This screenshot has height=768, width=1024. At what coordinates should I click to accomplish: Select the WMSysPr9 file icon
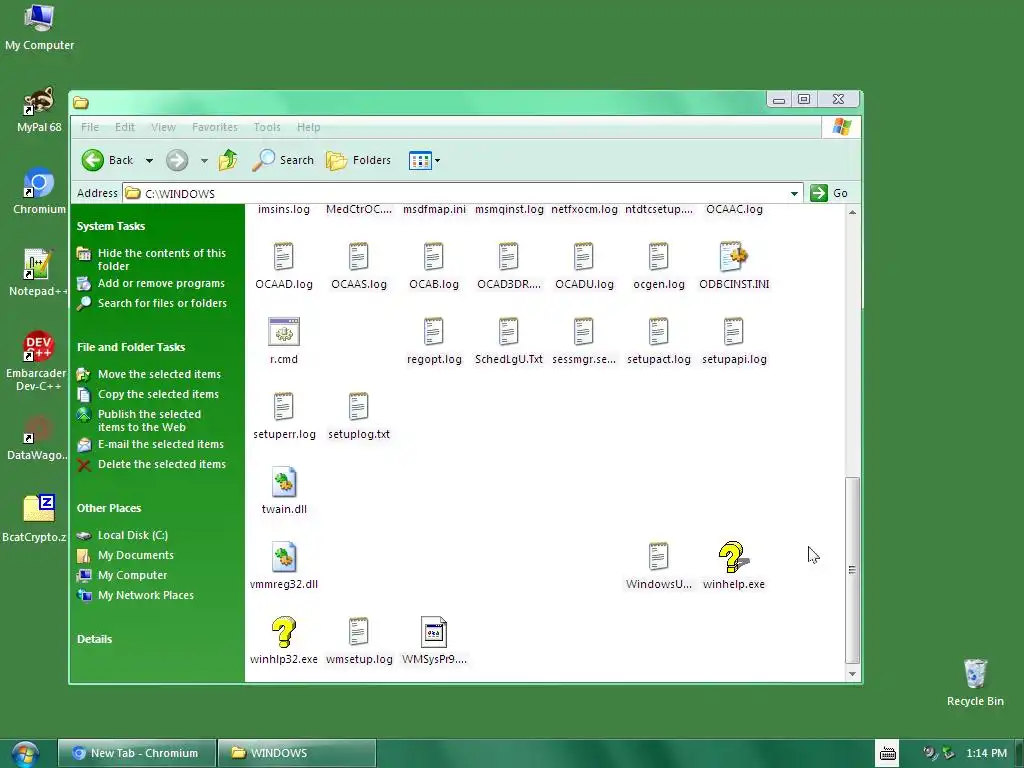(434, 632)
